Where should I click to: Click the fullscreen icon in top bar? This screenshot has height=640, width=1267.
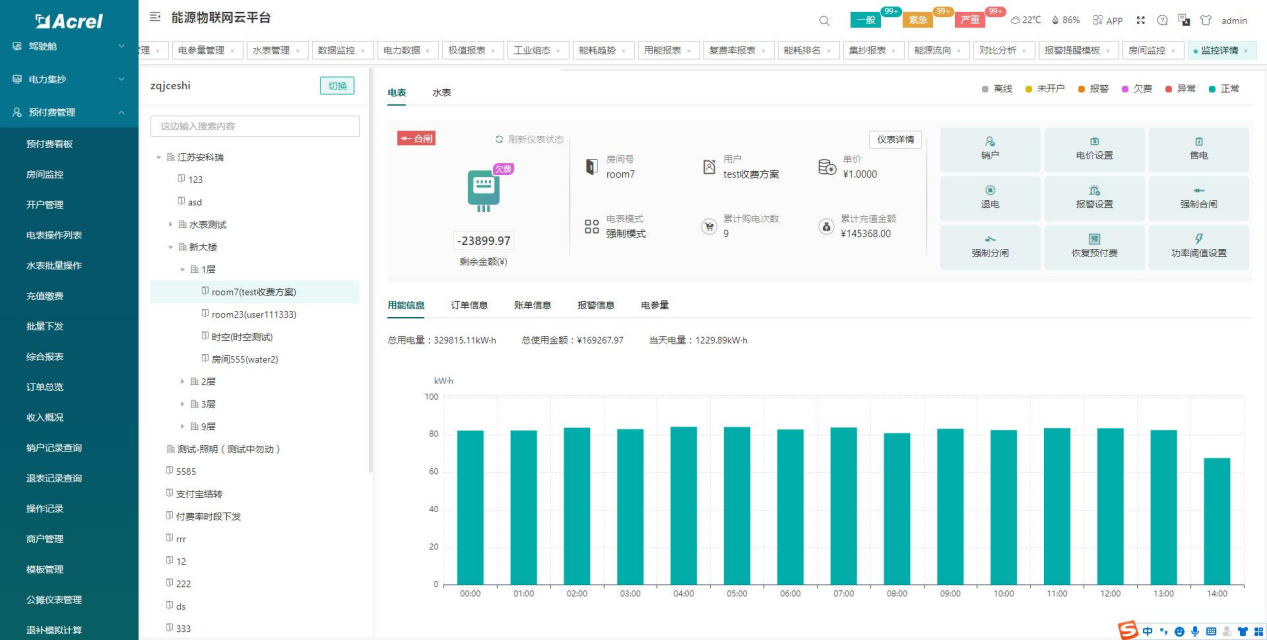(1141, 20)
